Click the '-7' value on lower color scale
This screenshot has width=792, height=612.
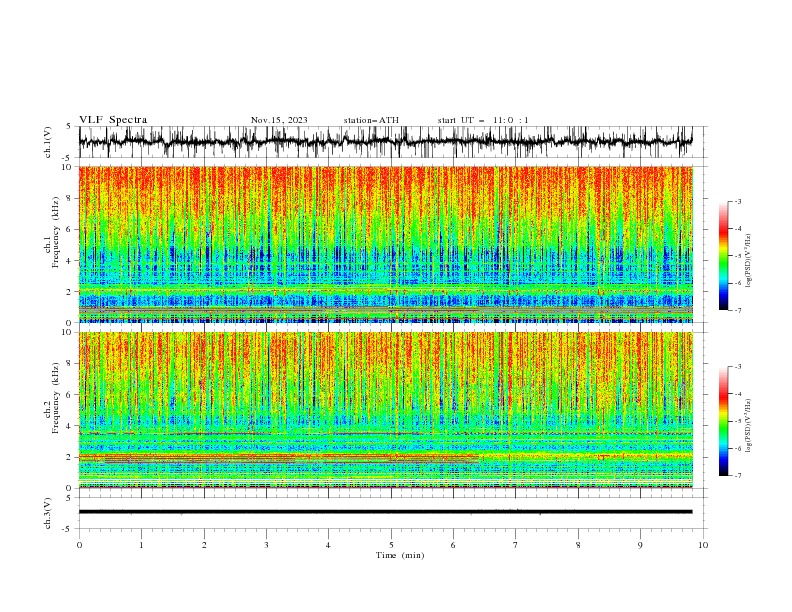[x=737, y=476]
